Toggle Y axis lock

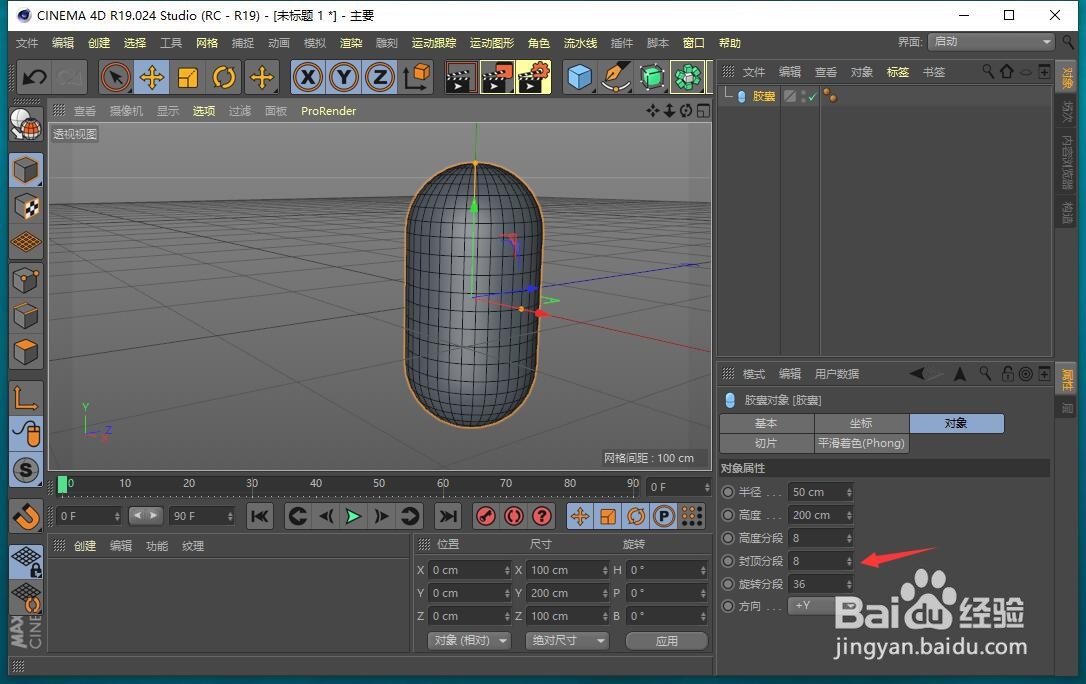pyautogui.click(x=344, y=77)
